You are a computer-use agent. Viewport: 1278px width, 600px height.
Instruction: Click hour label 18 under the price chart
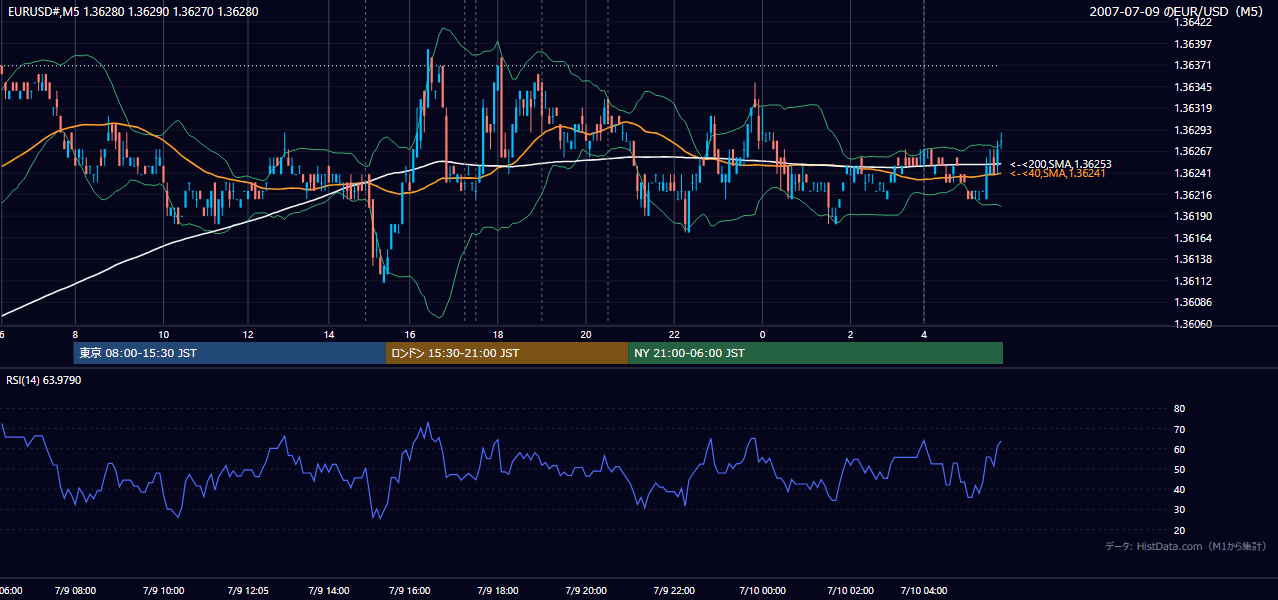point(497,334)
